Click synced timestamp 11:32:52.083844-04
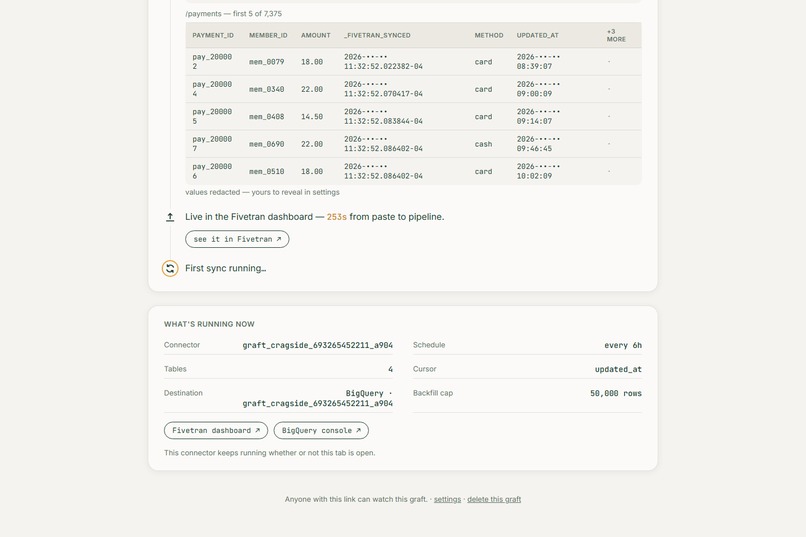Viewport: 806px width, 537px height. click(x=383, y=117)
